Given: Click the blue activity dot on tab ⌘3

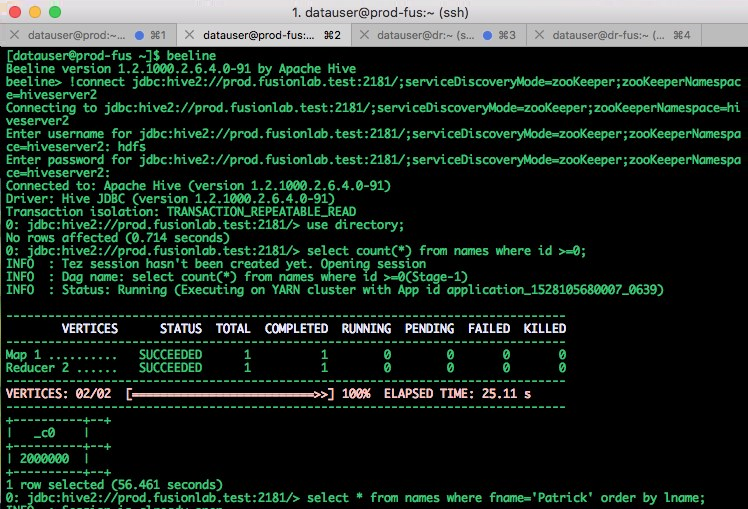Looking at the screenshot, I should point(488,35).
